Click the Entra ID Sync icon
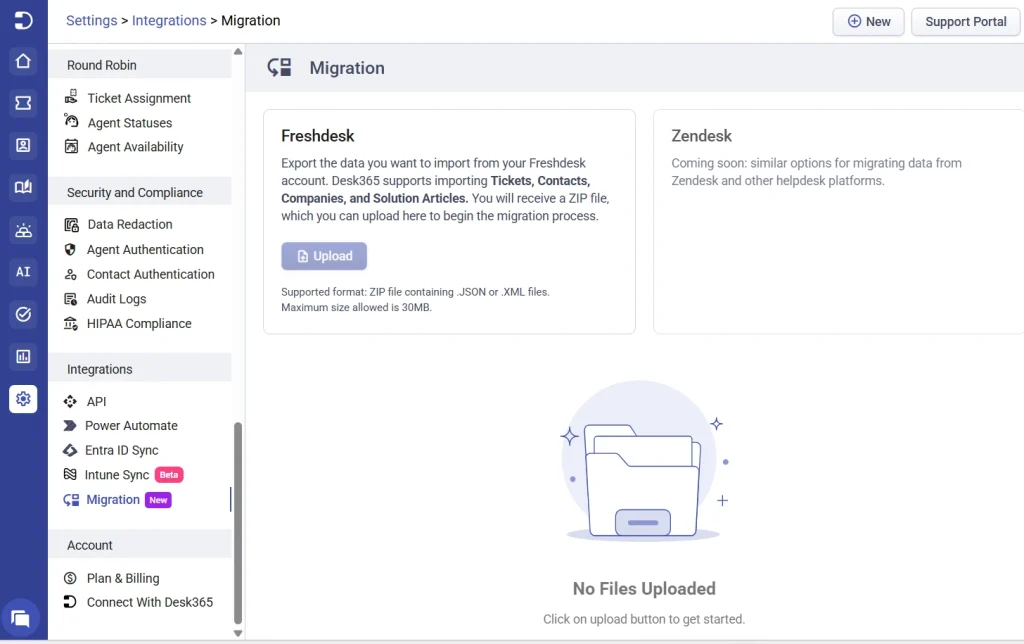 coord(69,450)
